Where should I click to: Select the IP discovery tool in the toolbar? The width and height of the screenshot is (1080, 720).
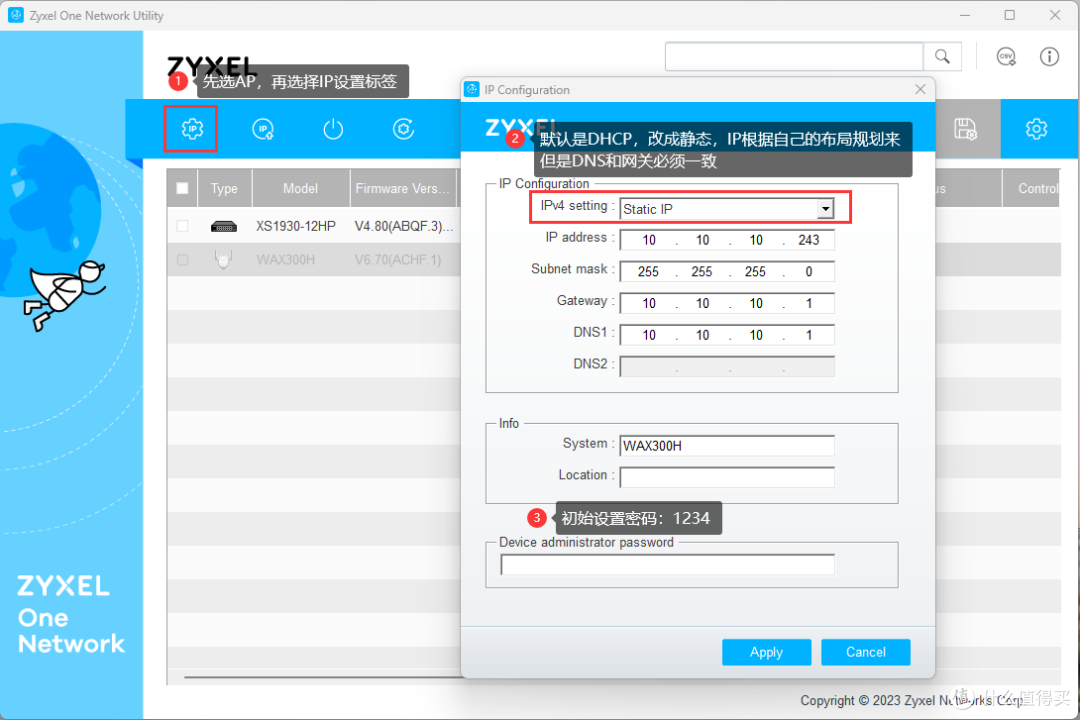pos(262,128)
